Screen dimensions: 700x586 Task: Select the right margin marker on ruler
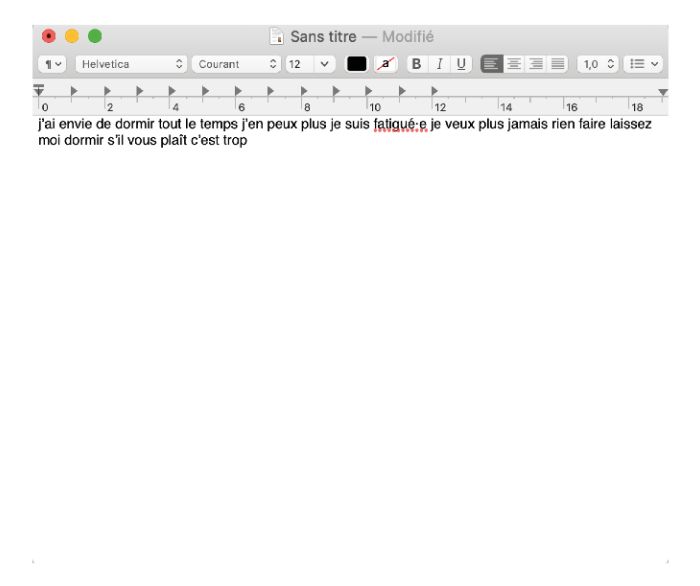coord(663,92)
